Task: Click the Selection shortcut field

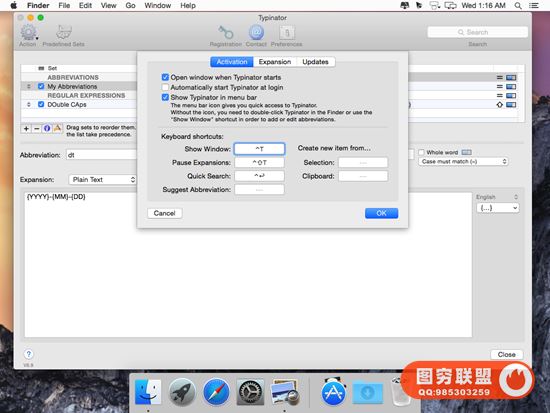Action: [363, 162]
